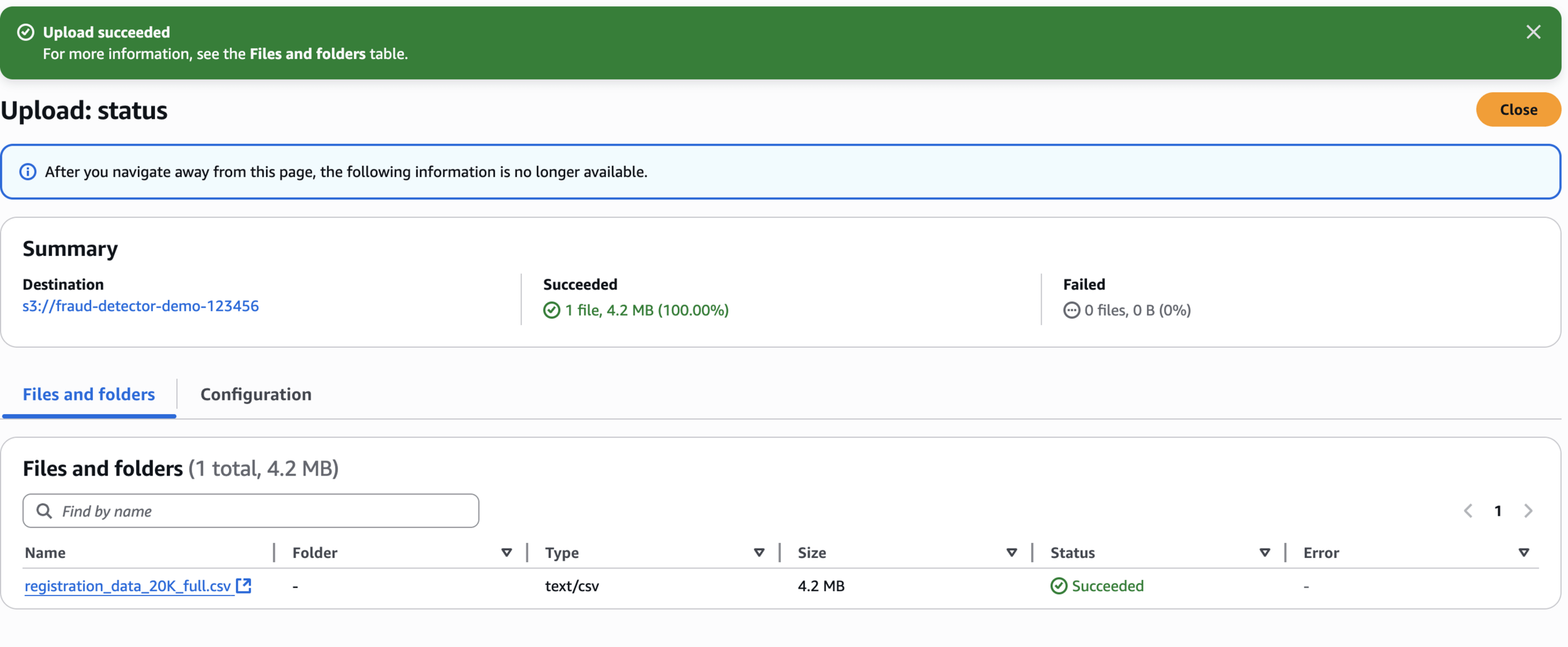This screenshot has height=647, width=1568.
Task: Click the Succeeded summary green check icon
Action: pyautogui.click(x=551, y=311)
